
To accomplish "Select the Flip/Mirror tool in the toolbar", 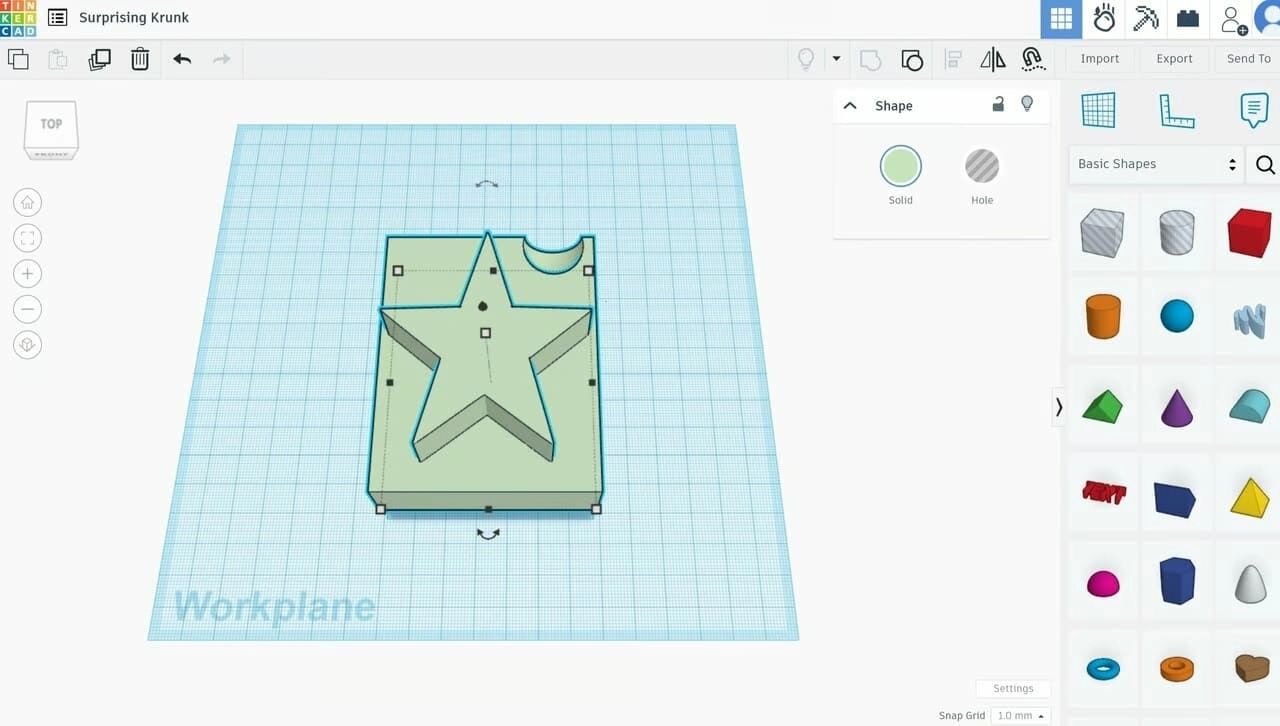I will click(x=992, y=59).
